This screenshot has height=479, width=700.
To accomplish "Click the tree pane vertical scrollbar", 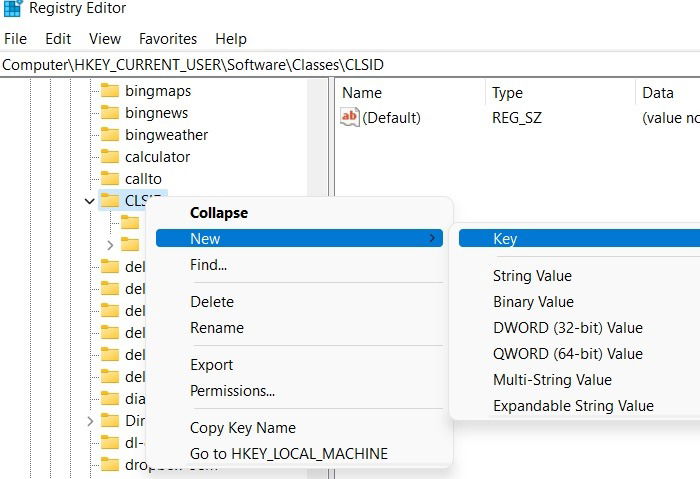I will point(318,138).
